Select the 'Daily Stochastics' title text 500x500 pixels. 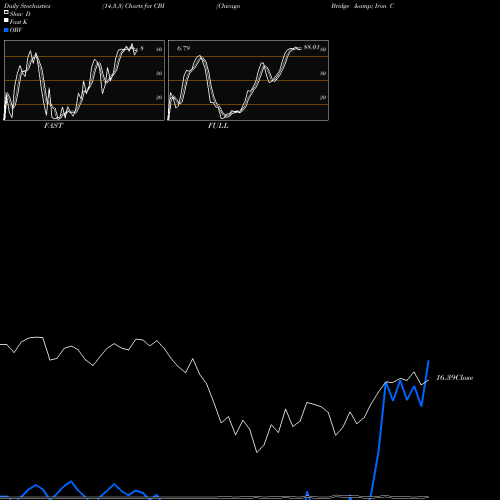[x=27, y=6]
